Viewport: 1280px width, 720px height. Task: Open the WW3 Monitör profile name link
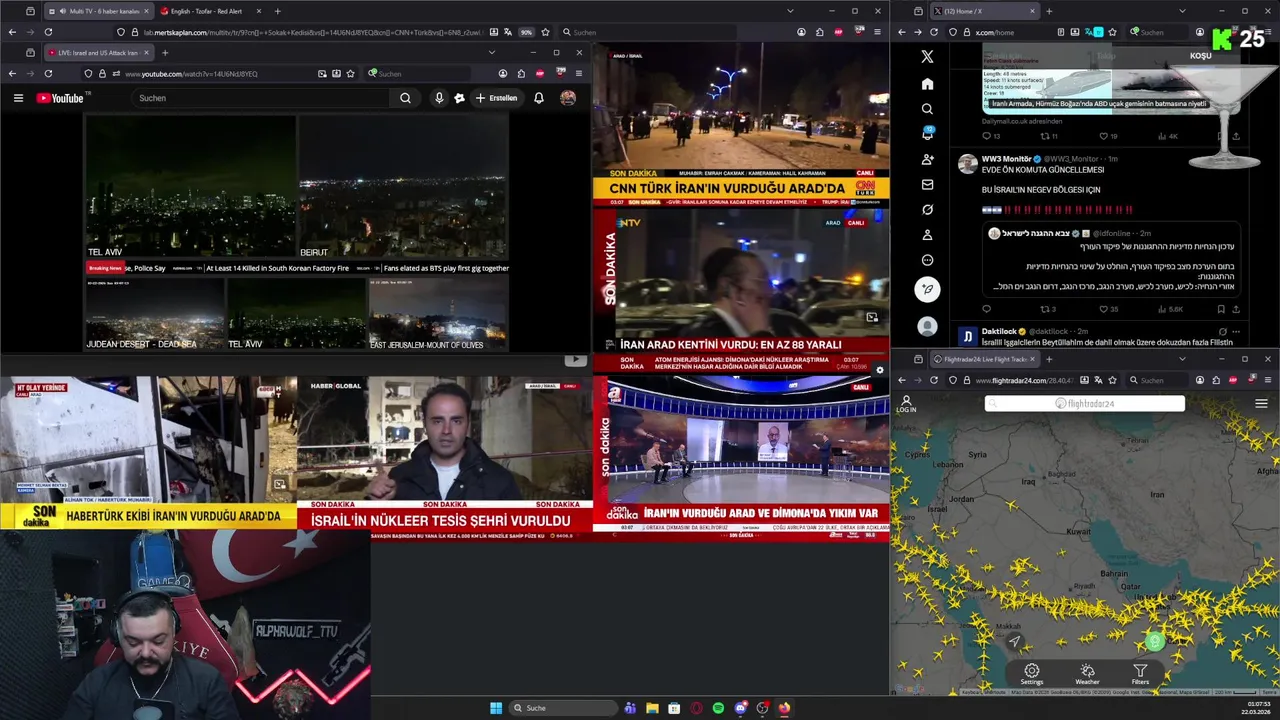pos(1007,159)
